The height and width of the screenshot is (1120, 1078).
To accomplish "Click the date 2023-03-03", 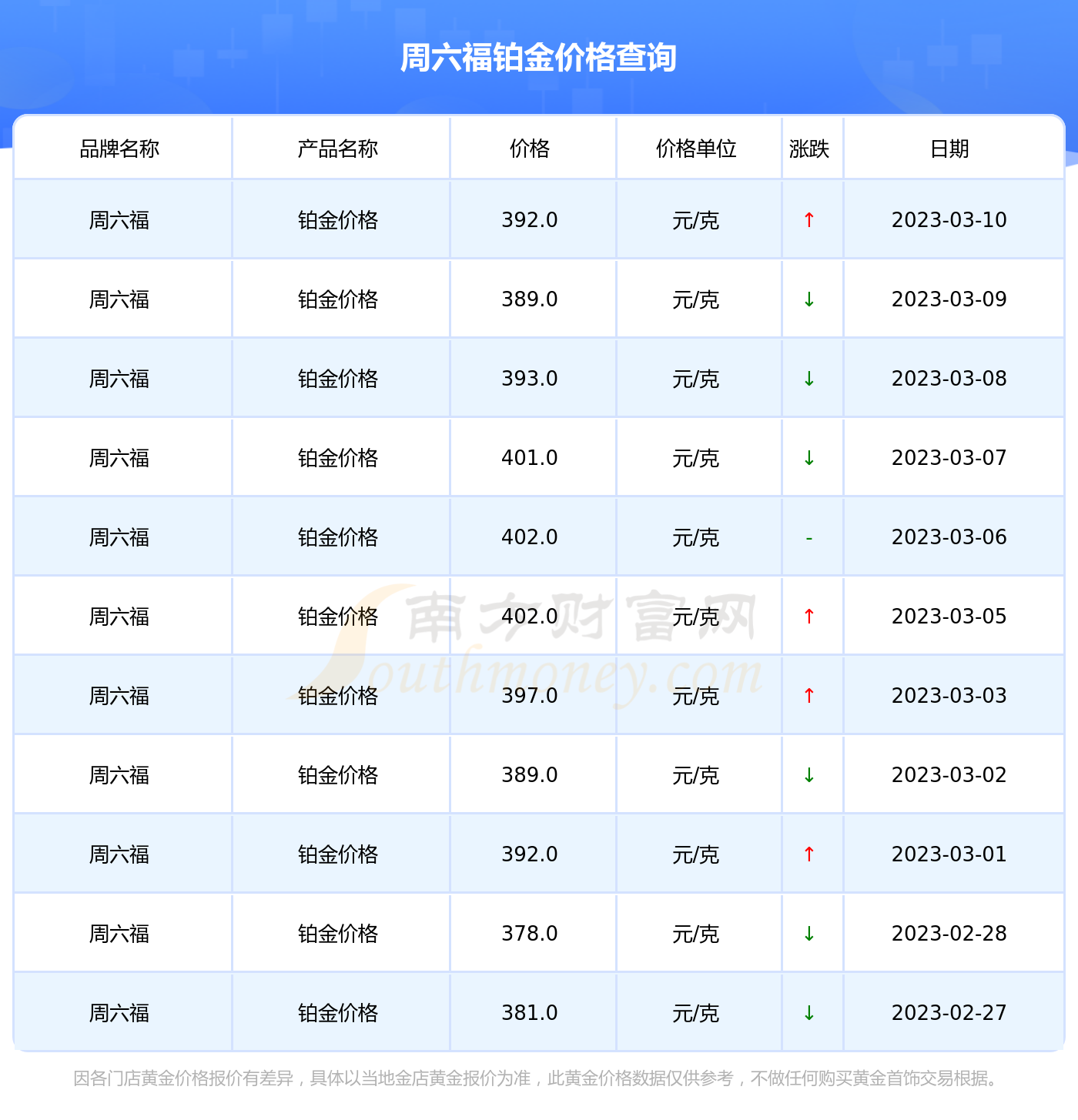I will (x=949, y=696).
